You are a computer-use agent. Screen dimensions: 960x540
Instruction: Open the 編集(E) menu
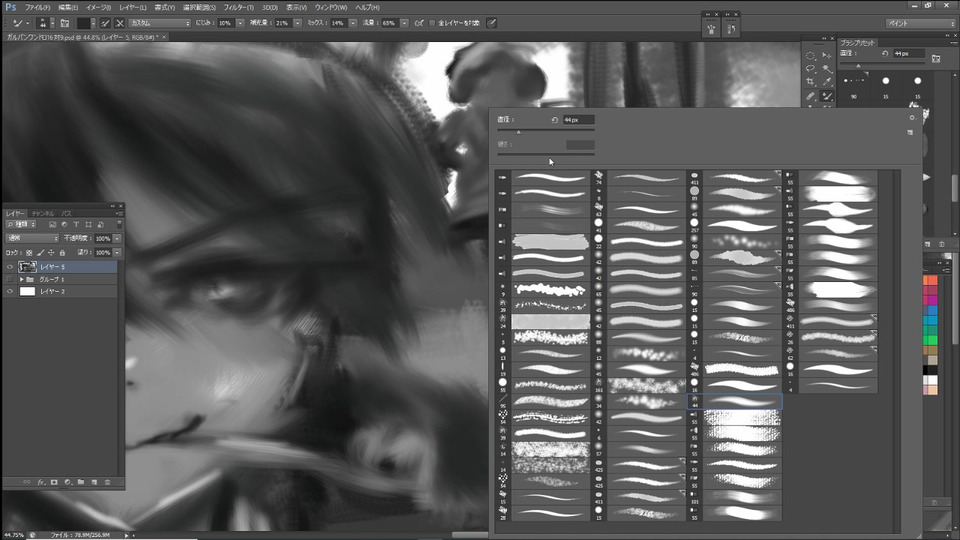(68, 7)
